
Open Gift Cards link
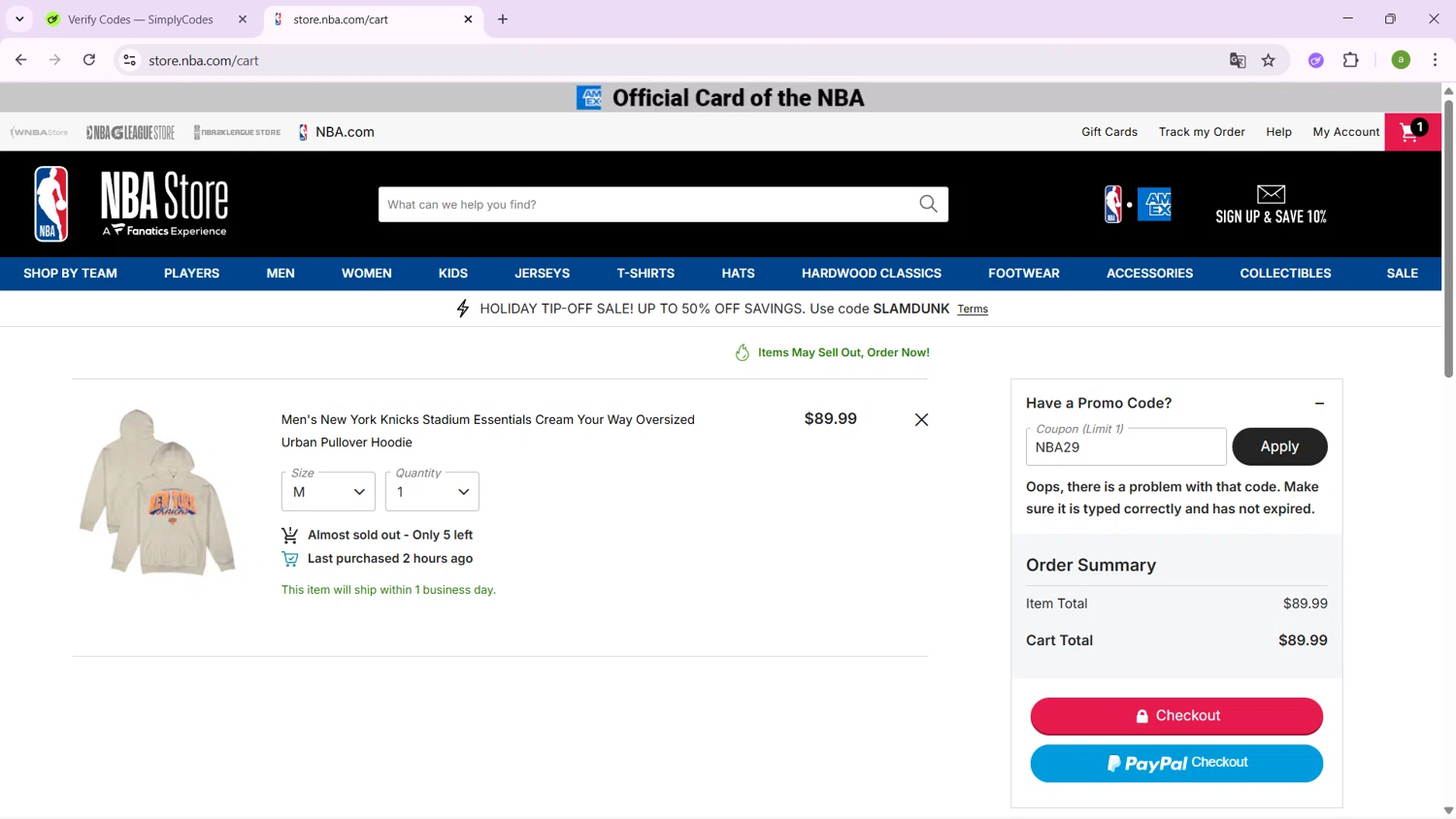click(x=1109, y=132)
